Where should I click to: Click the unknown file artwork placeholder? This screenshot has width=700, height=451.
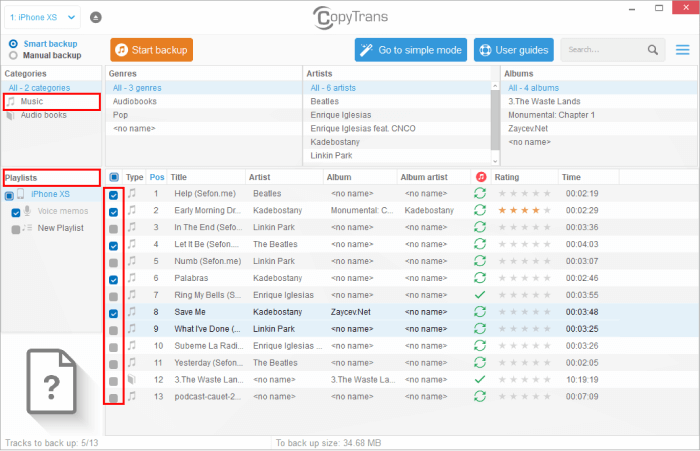[51, 382]
